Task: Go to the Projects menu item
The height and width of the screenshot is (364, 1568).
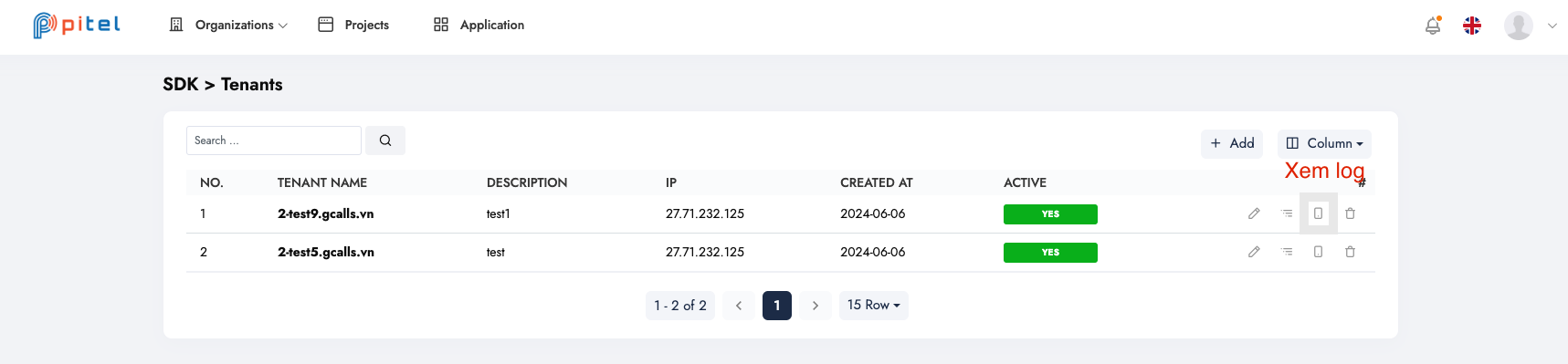Action: coord(353,25)
